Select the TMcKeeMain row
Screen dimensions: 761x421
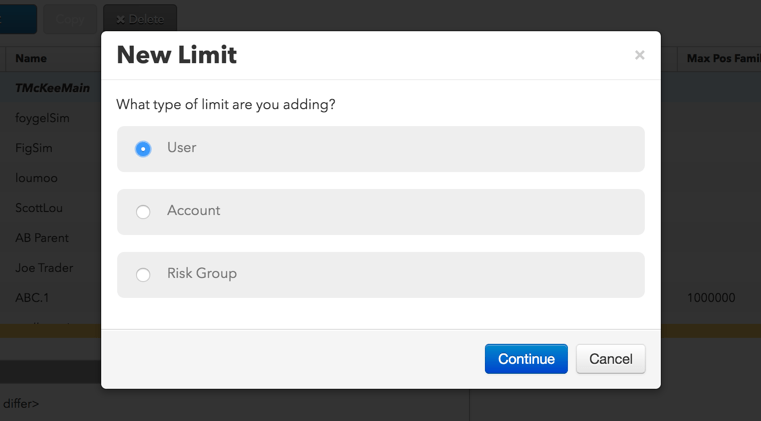(x=50, y=88)
